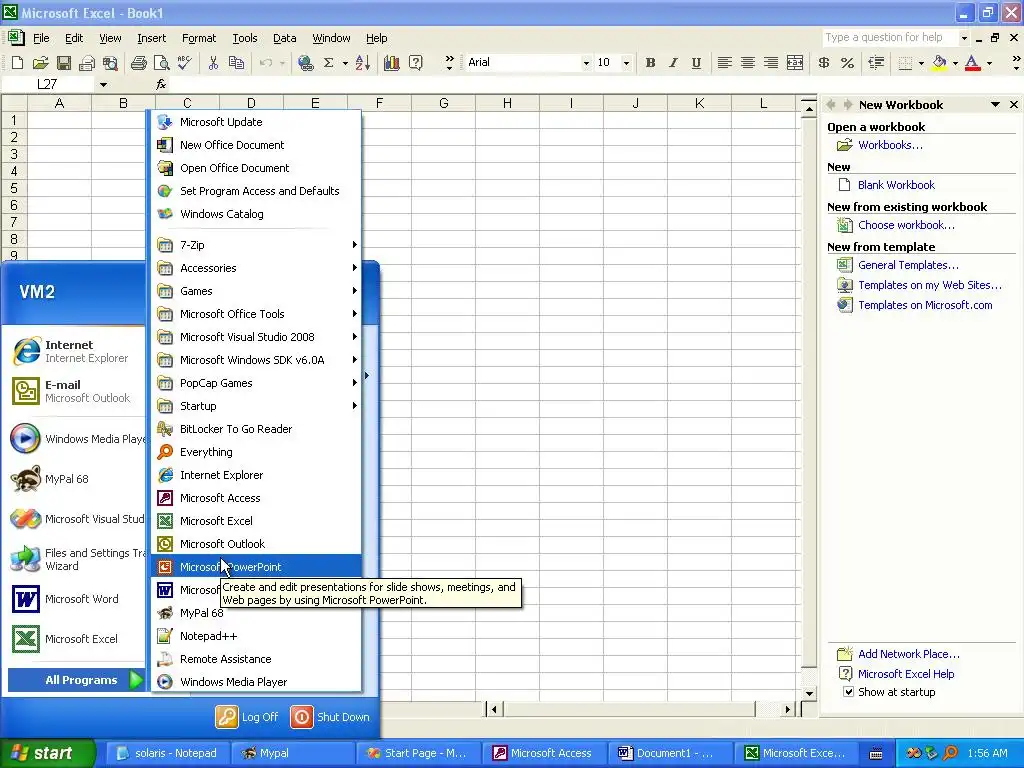Click the Copy toolbar icon
This screenshot has height=768, width=1024.
click(236, 63)
